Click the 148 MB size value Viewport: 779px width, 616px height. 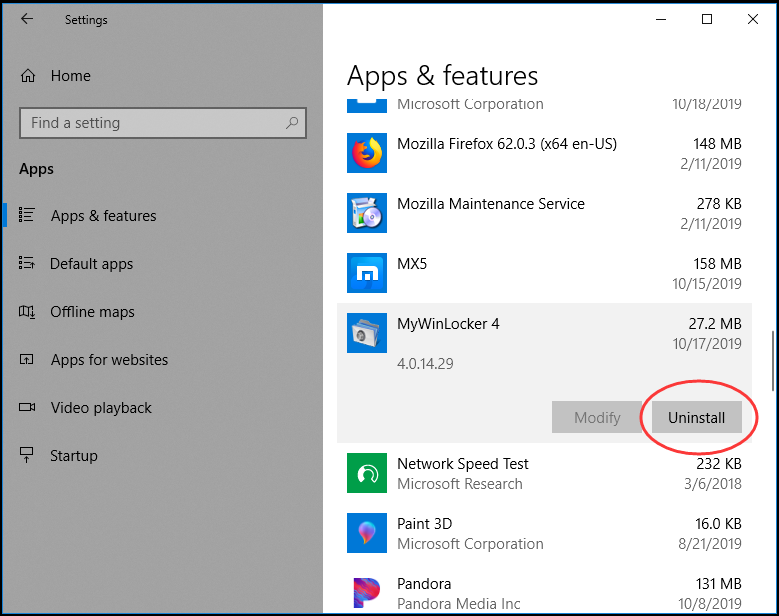click(x=717, y=144)
